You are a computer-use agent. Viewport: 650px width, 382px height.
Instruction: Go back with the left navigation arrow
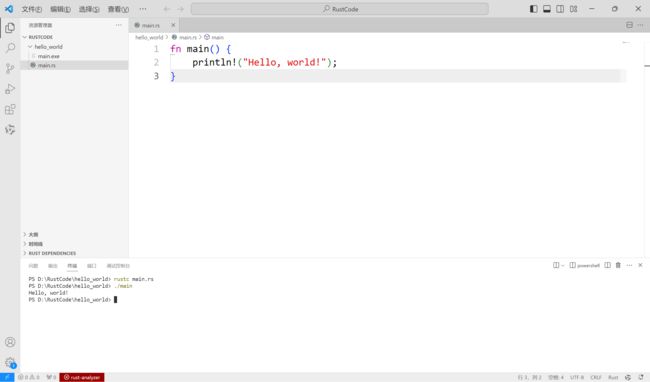point(167,9)
